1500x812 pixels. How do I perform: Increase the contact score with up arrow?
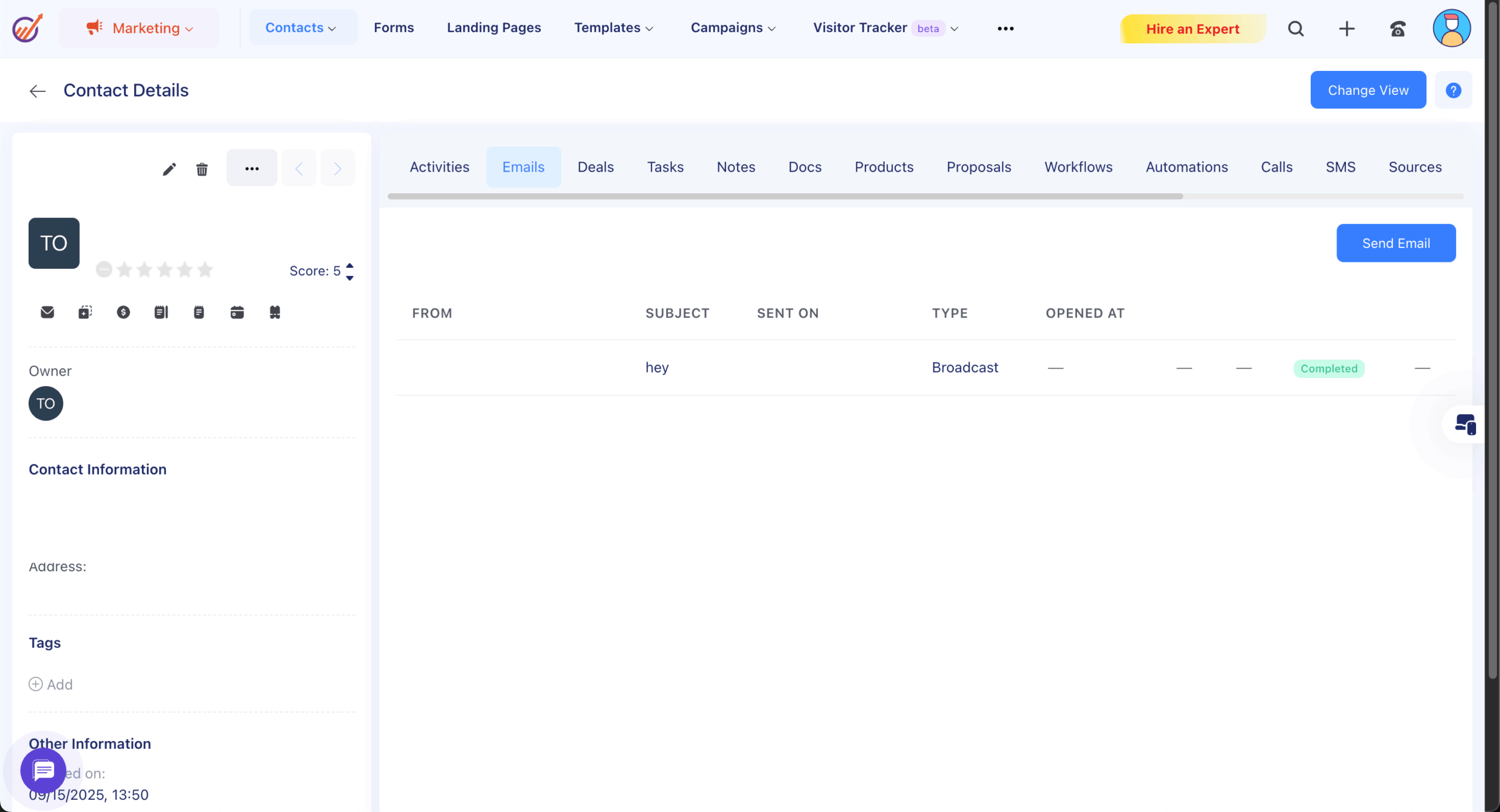tap(350, 265)
